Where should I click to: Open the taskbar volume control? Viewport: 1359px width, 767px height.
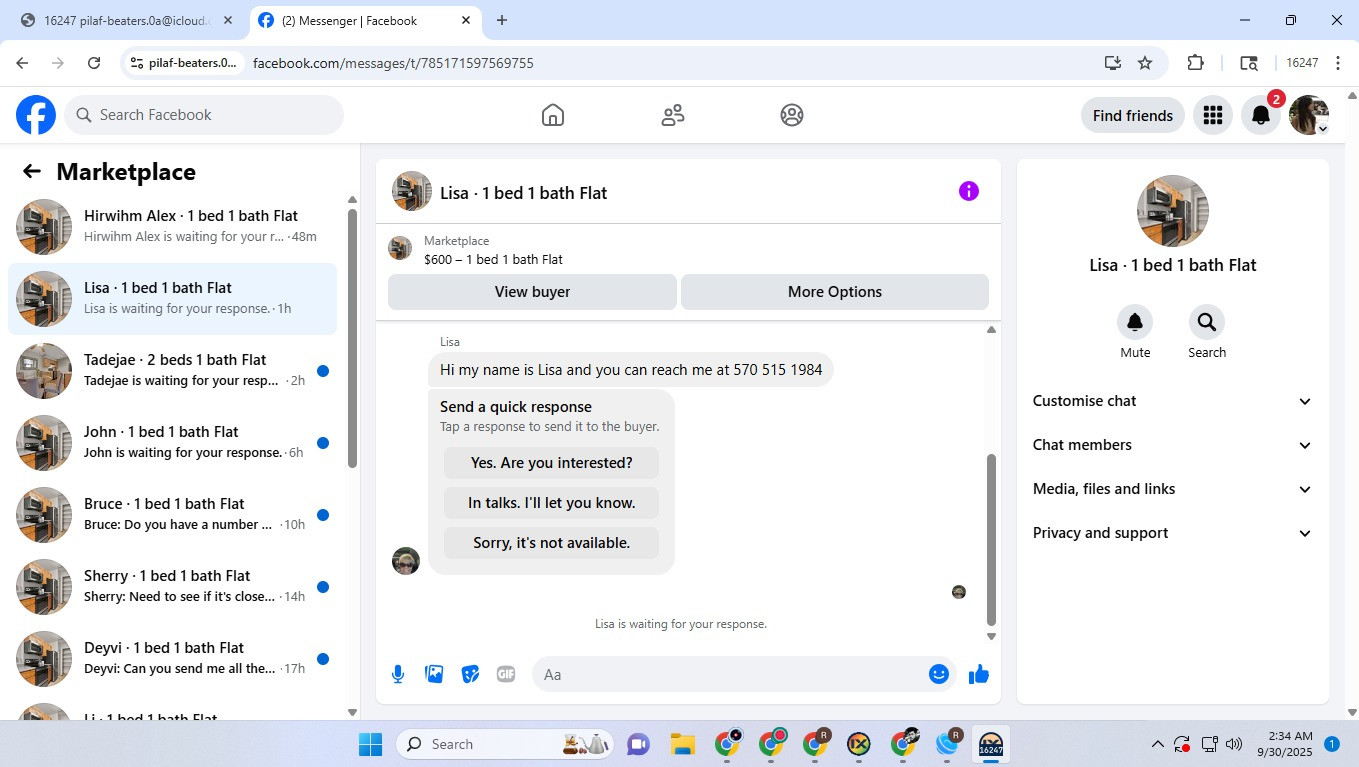click(x=1234, y=744)
